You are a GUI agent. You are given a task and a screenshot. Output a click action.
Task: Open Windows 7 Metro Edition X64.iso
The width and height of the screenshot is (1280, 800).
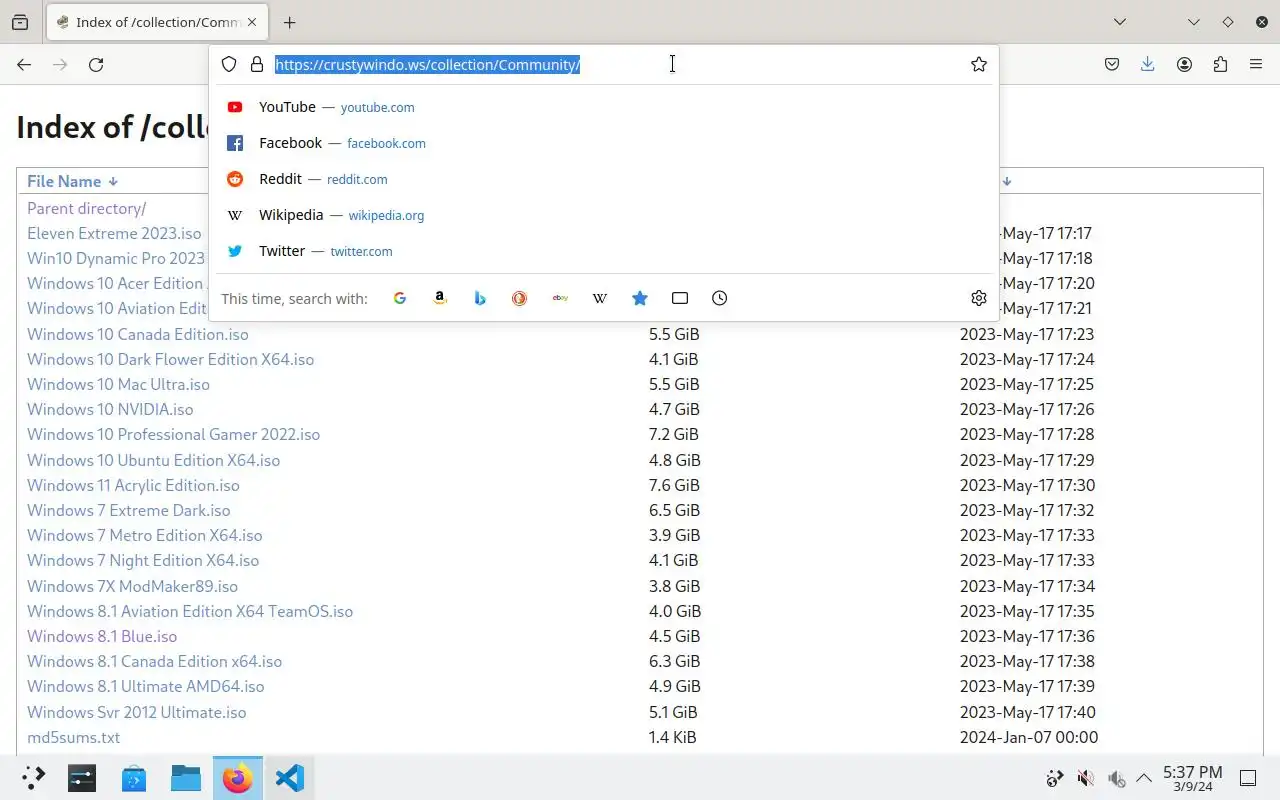click(x=145, y=535)
